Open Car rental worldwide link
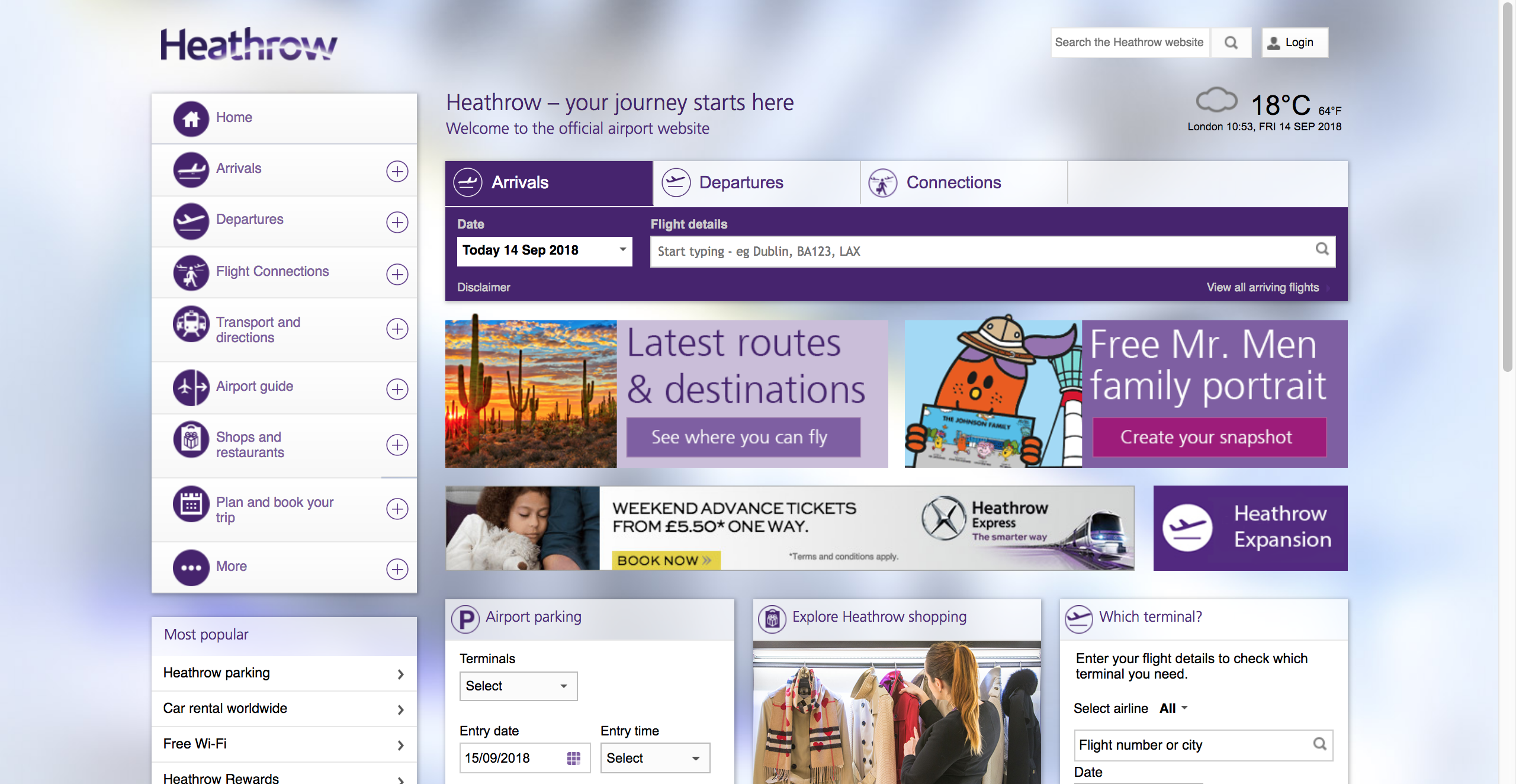1516x784 pixels. point(284,709)
